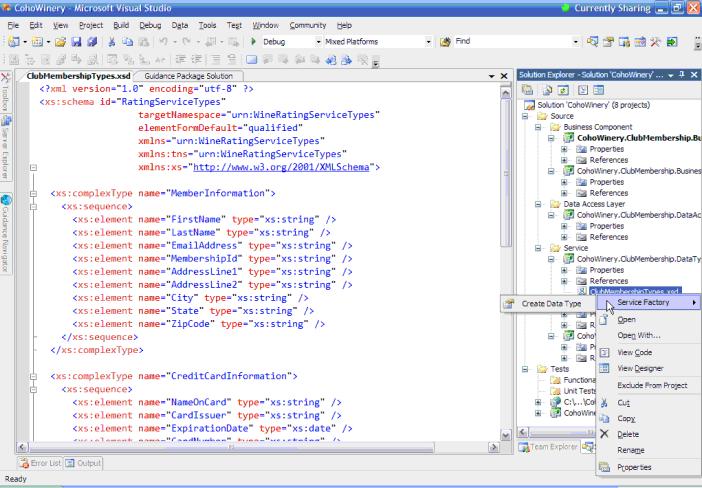Viewport: 702px width, 488px height.
Task: Open the File menu
Action: coord(13,26)
